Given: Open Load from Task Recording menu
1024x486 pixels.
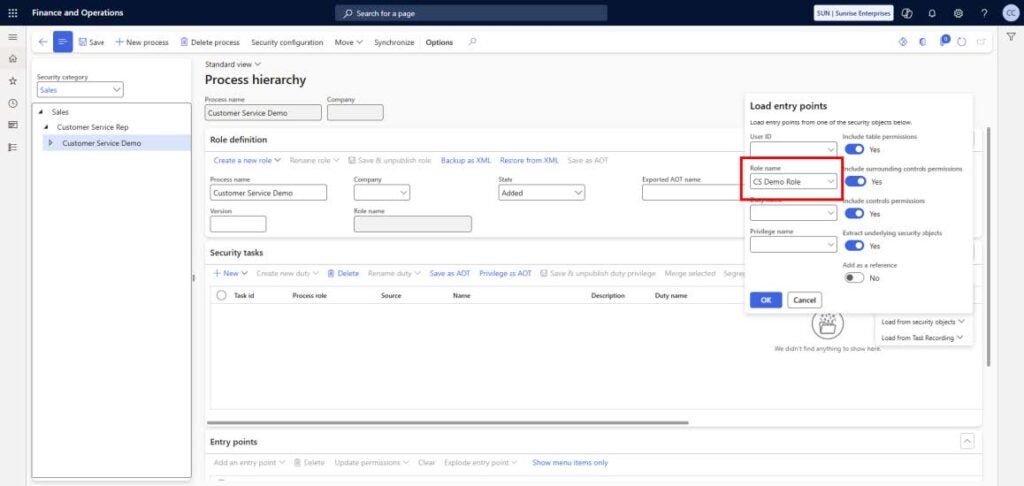Looking at the screenshot, I should [922, 338].
